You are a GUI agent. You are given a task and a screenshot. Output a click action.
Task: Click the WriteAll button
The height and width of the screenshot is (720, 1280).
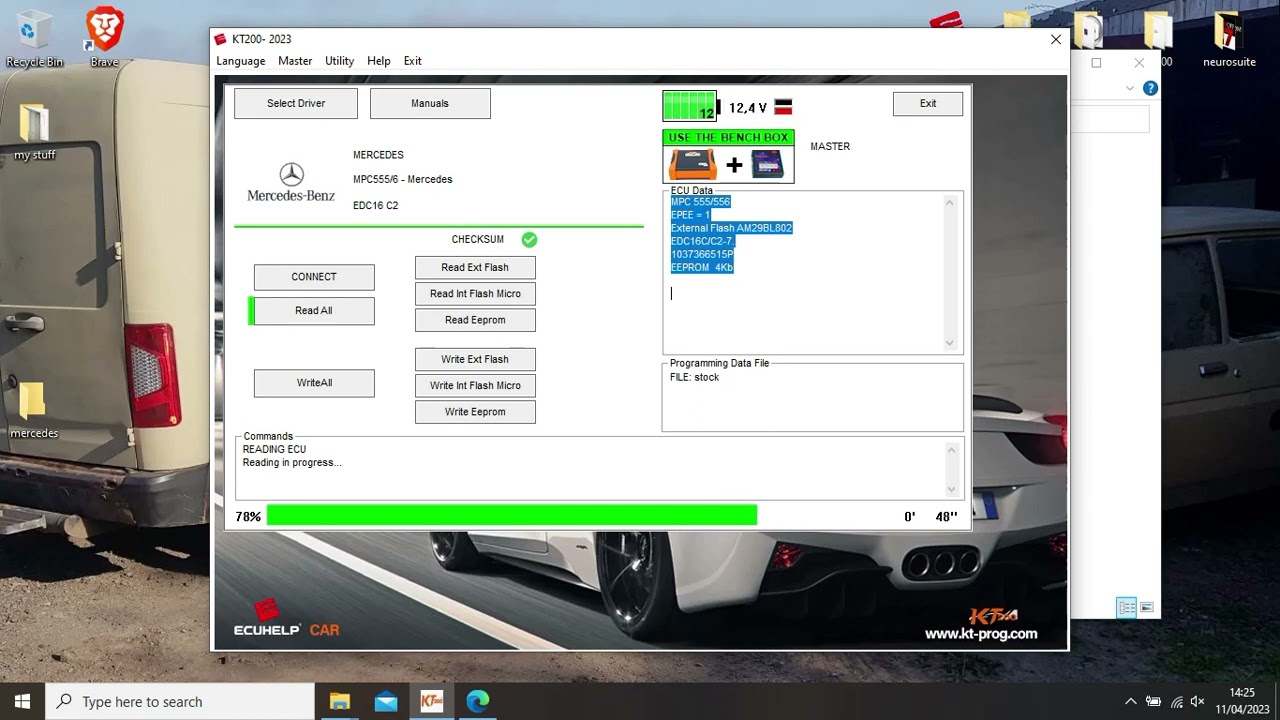click(314, 383)
